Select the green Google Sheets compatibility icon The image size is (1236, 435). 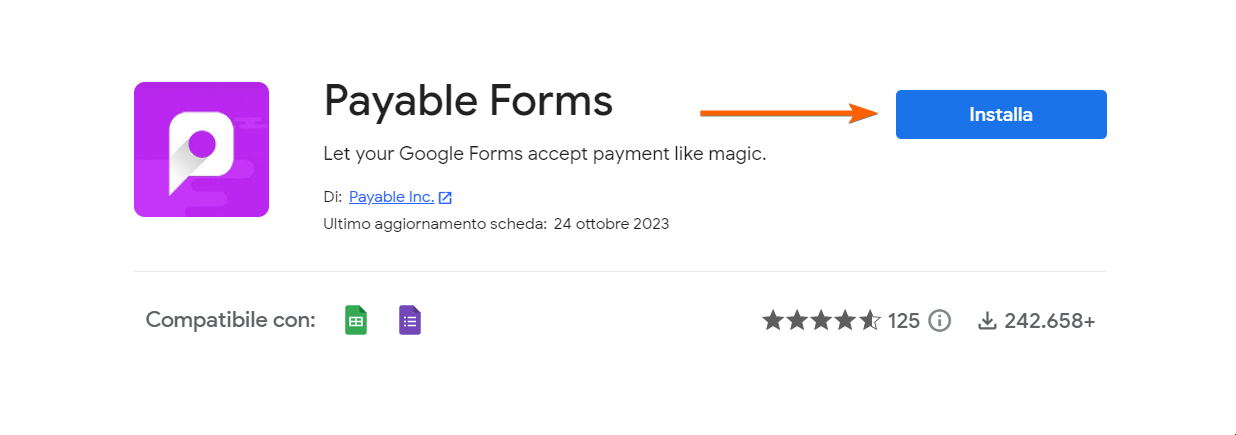click(356, 320)
